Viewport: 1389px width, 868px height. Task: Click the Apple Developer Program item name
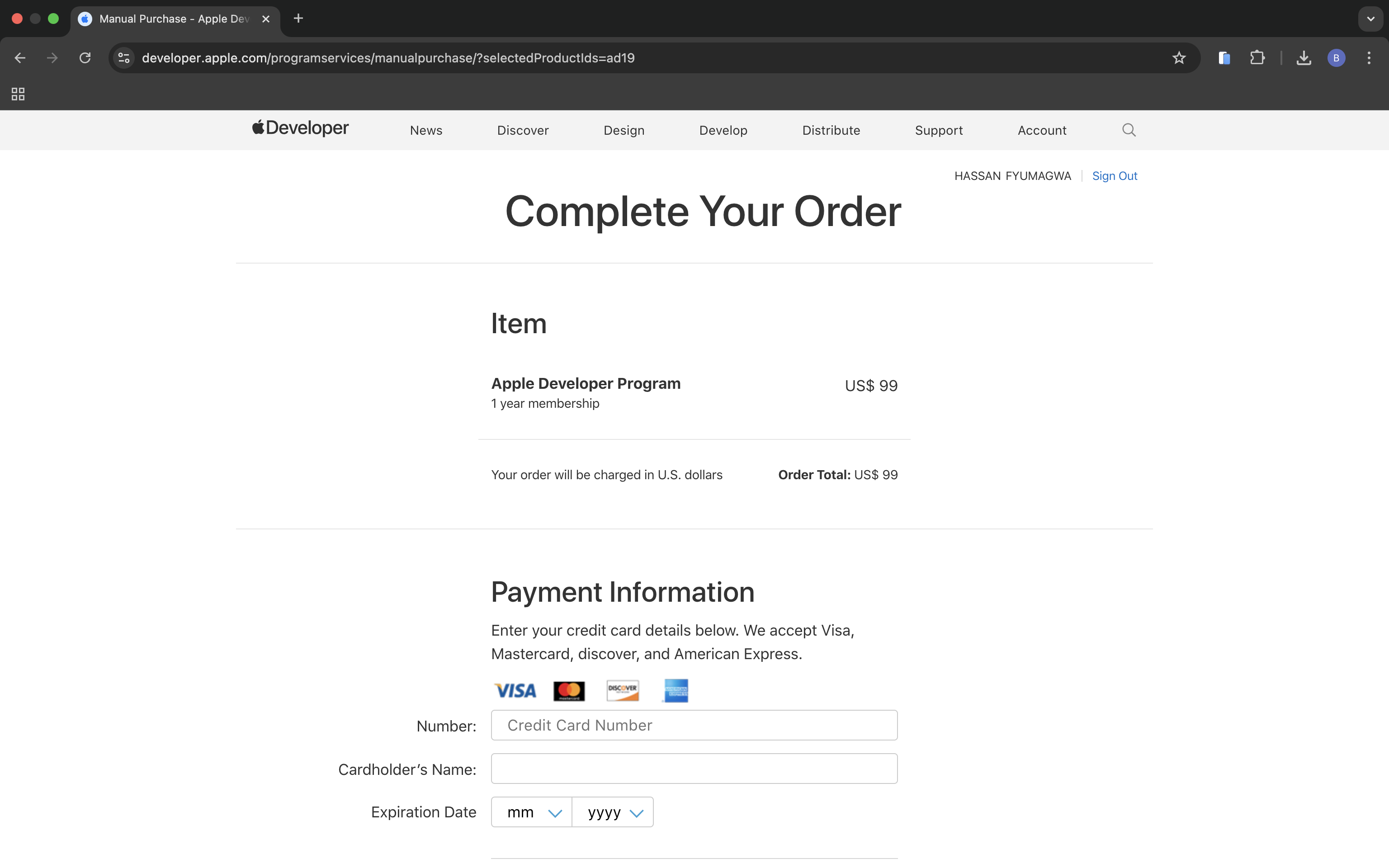coord(586,383)
